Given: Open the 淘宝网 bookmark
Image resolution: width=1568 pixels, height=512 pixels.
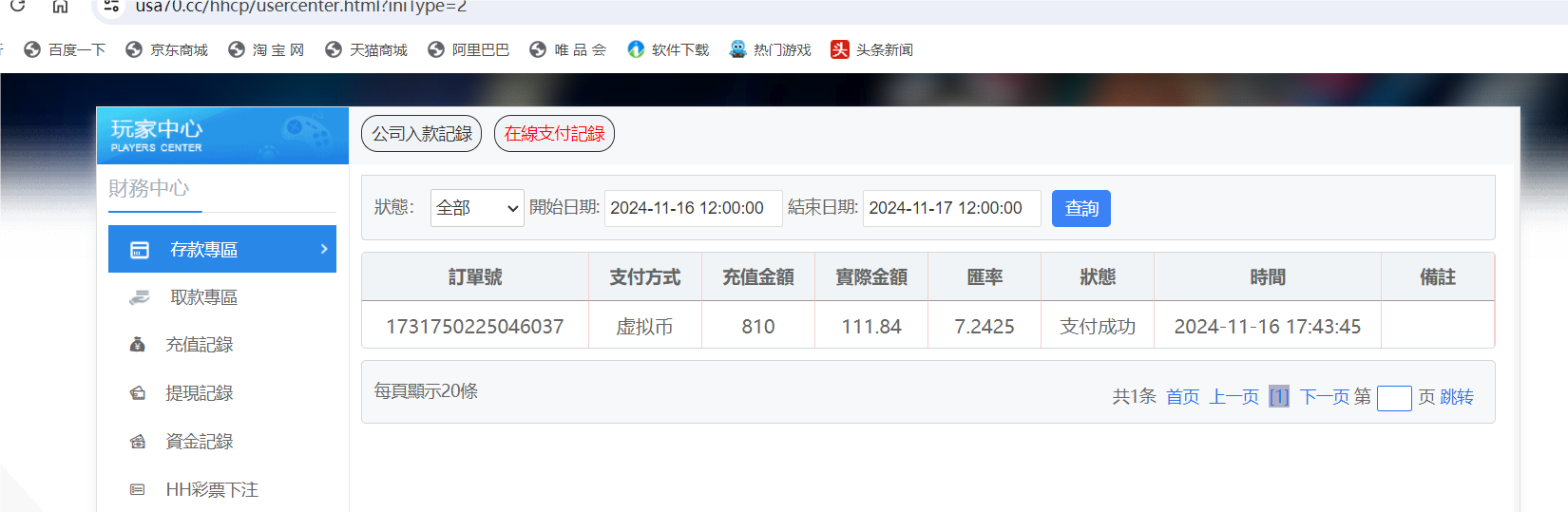Looking at the screenshot, I should point(266,49).
